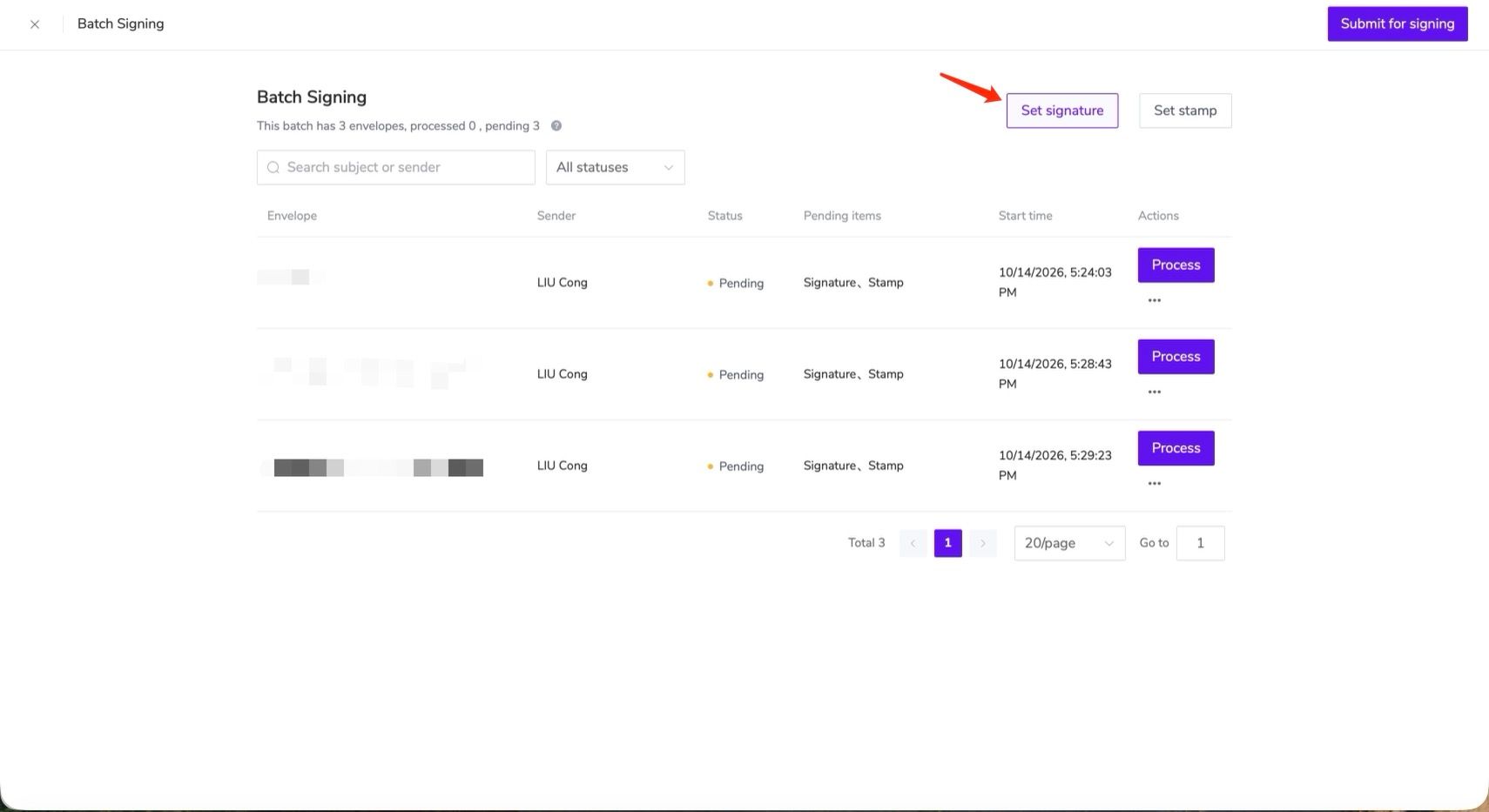
Task: Click Pending status in the 5:24:03 PM row
Action: pyautogui.click(x=736, y=283)
